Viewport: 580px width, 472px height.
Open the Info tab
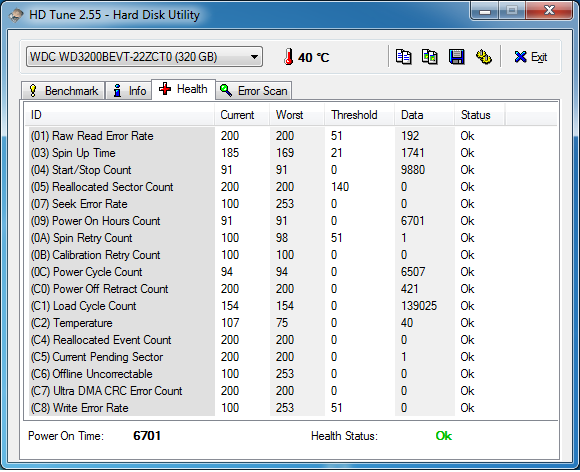[129, 91]
